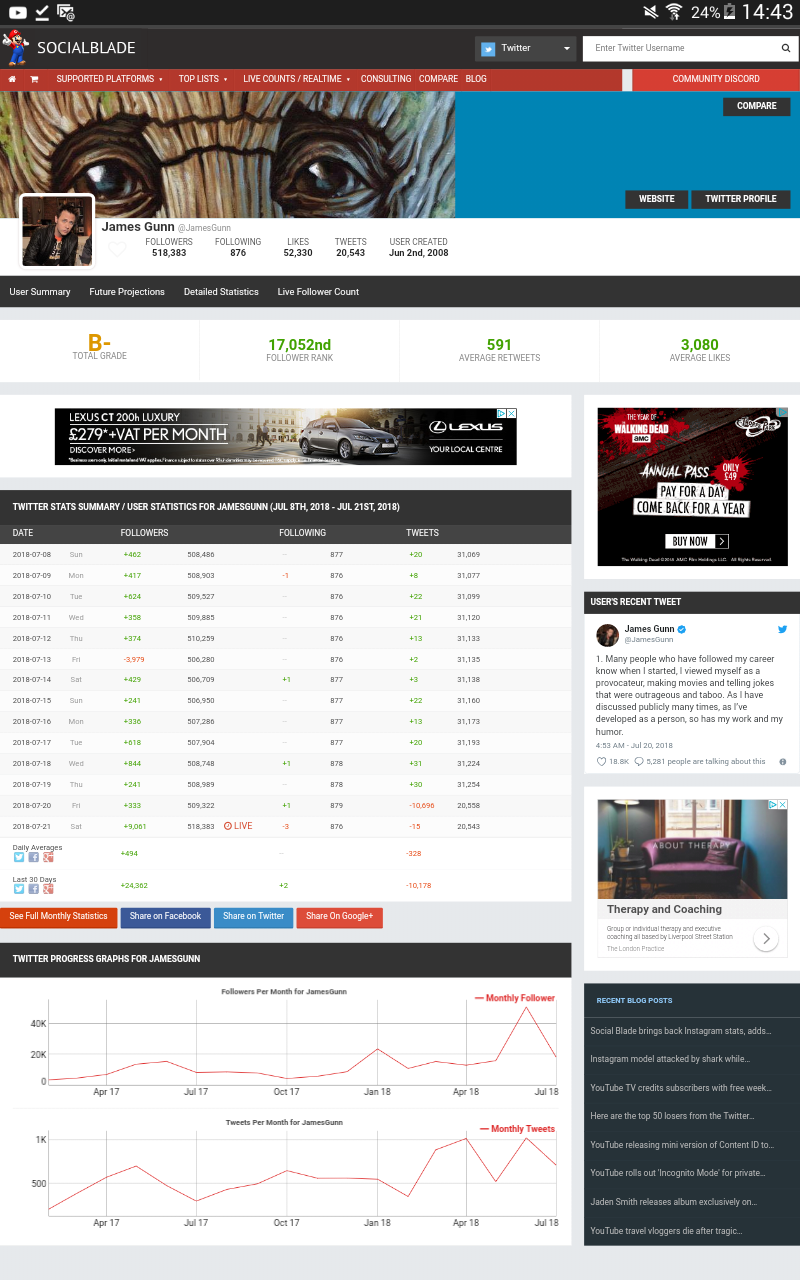
Task: Click the Monthly Tweets chart legend
Action: coord(518,1129)
